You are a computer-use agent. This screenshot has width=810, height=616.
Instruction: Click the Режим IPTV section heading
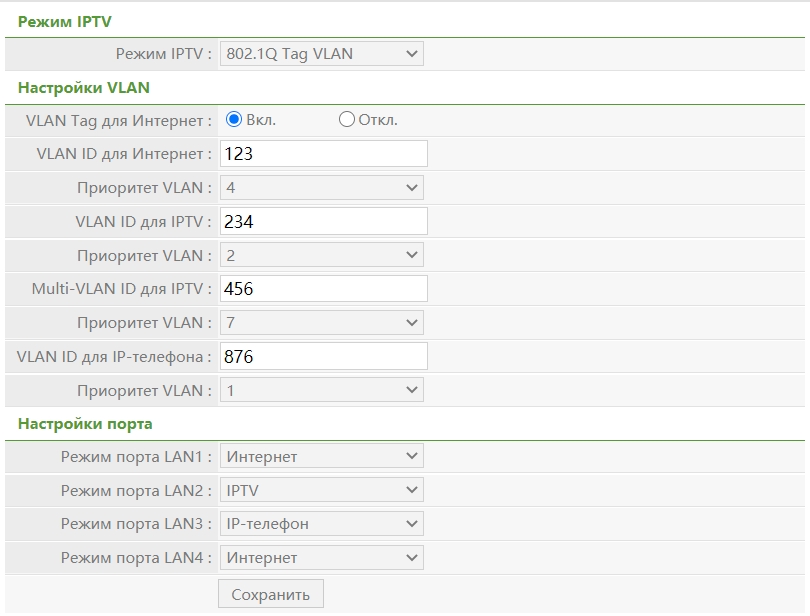click(65, 22)
